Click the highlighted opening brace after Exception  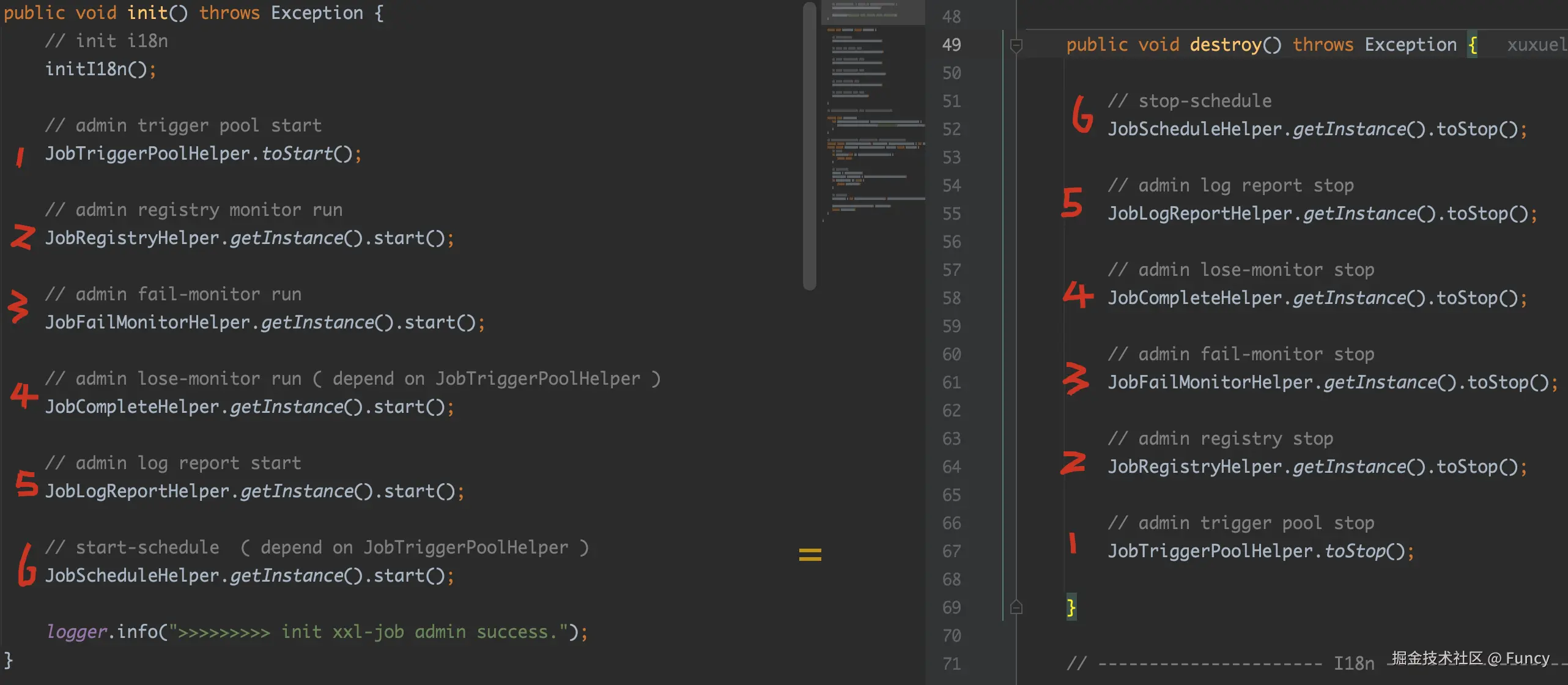(x=1473, y=45)
